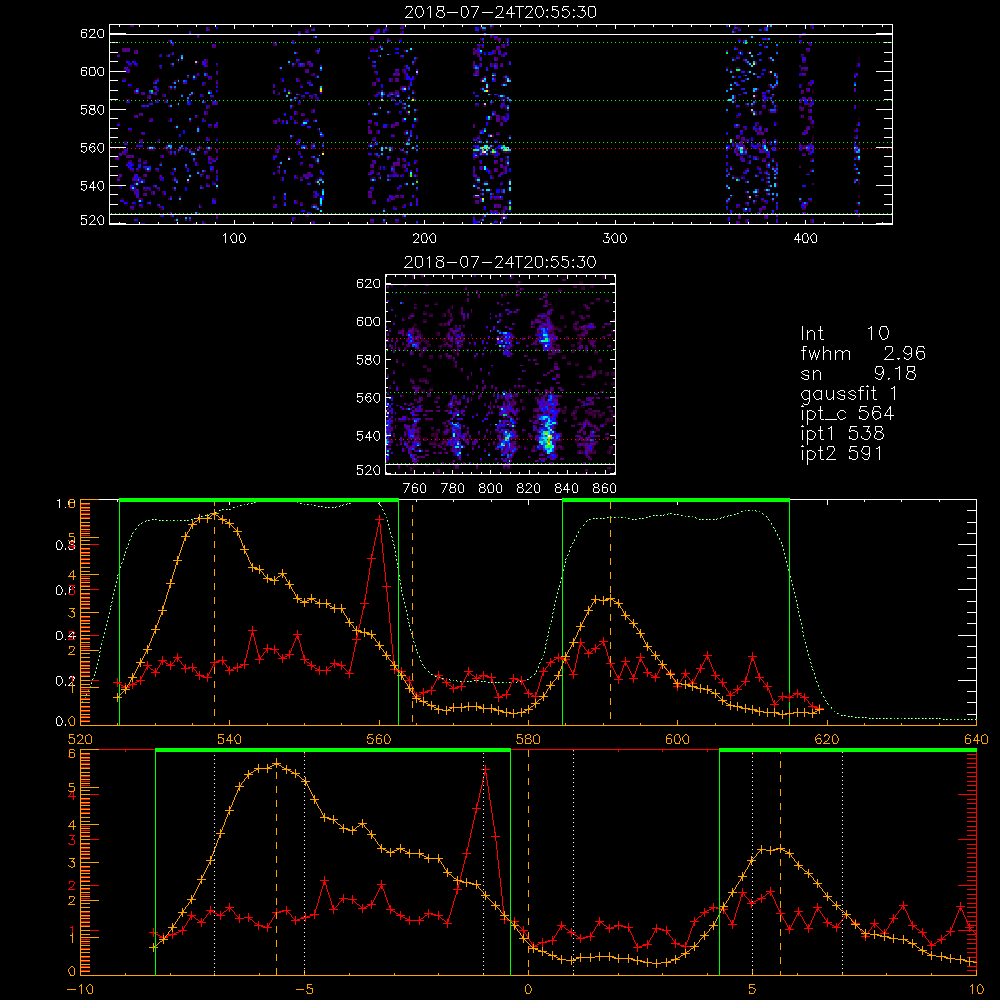Click x-axis label 400 on top spectrogram

coord(805,239)
